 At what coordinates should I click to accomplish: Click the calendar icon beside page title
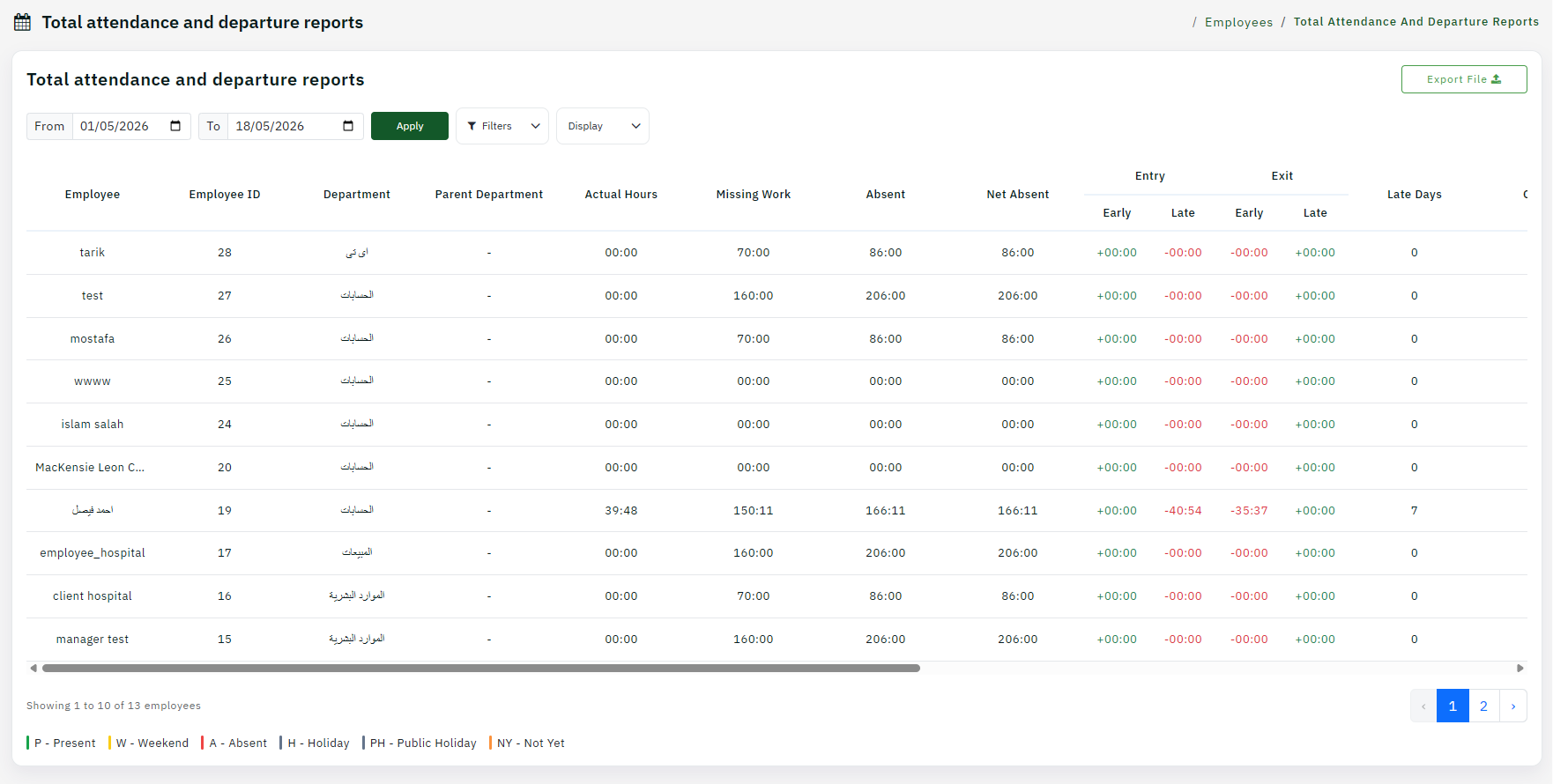(23, 22)
